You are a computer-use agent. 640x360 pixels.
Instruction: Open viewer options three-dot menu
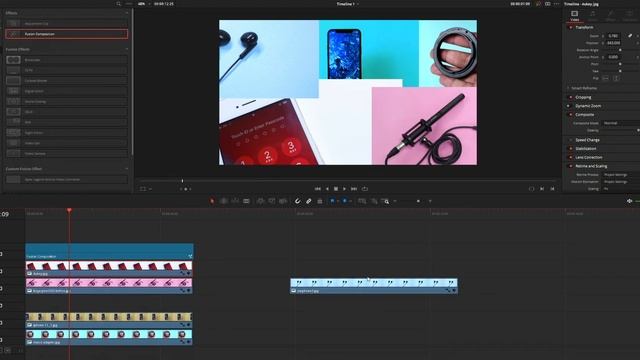[x=556, y=4]
